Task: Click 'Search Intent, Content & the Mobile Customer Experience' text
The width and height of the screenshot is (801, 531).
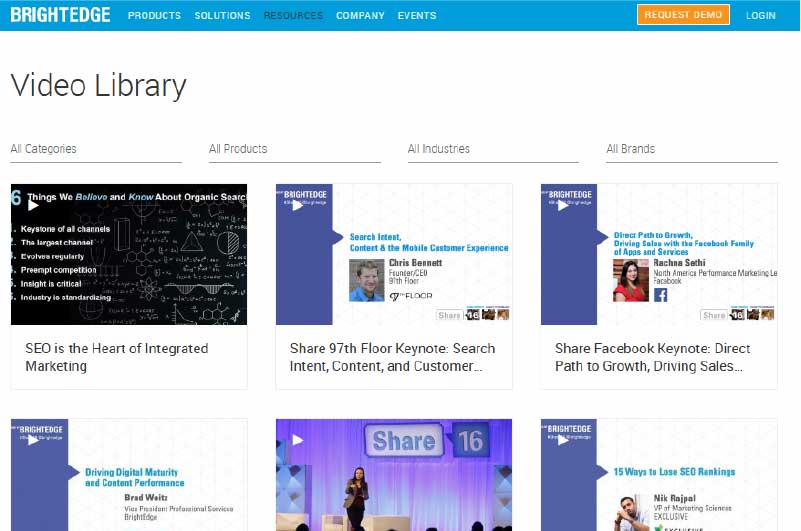Action: pos(429,243)
